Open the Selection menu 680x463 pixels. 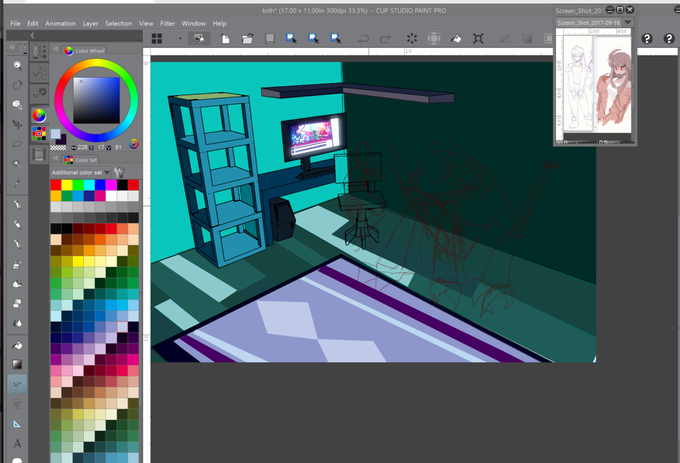118,23
